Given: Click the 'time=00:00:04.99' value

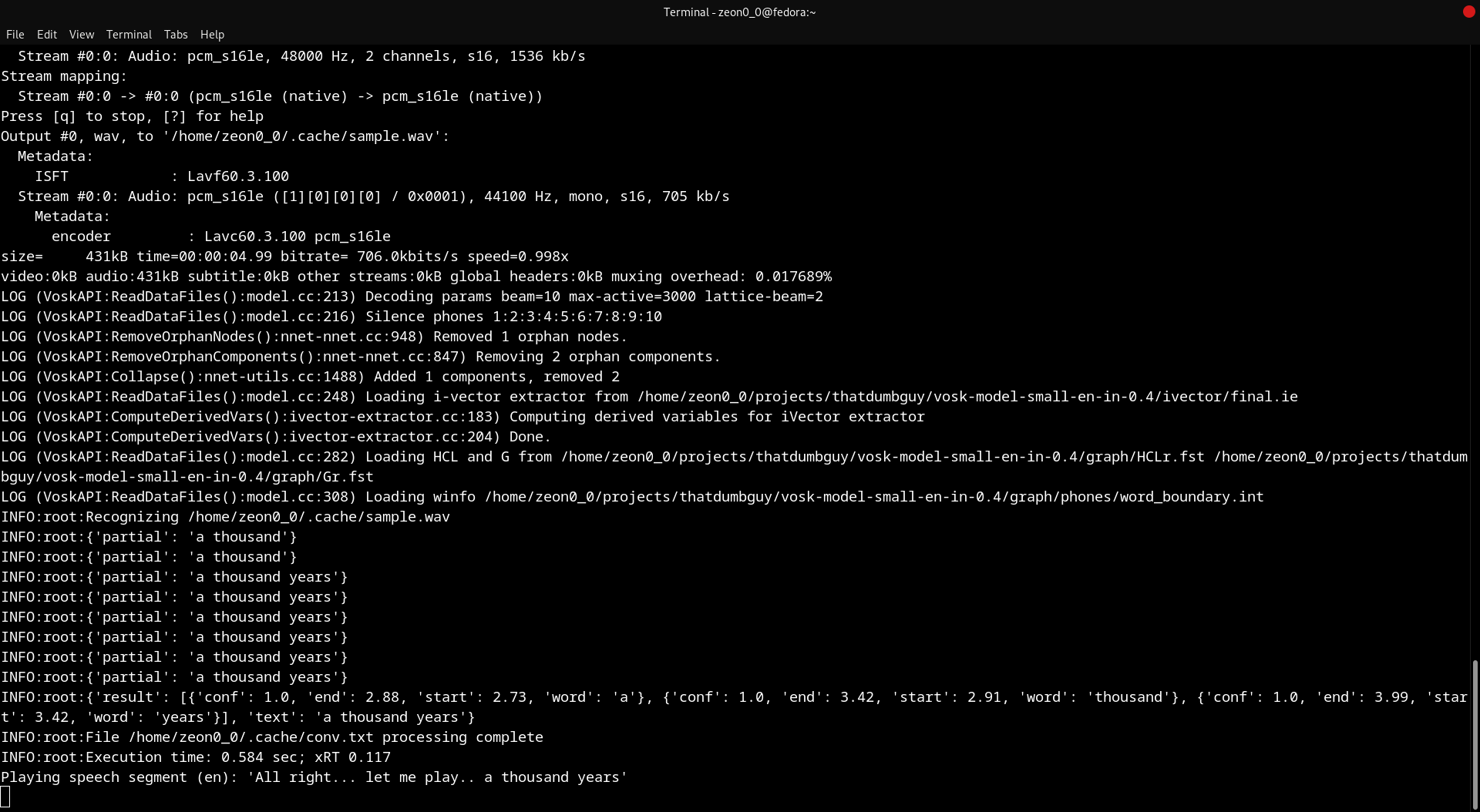Looking at the screenshot, I should (204, 257).
